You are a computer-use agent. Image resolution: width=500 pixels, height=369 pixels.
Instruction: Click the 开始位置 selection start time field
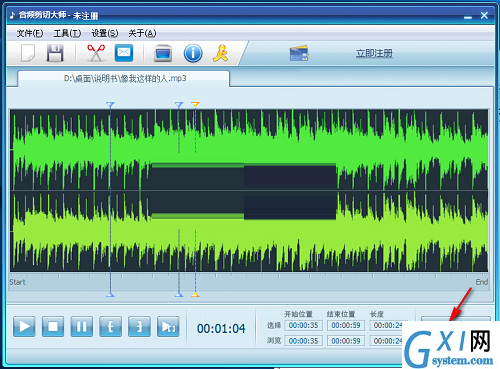tap(303, 325)
